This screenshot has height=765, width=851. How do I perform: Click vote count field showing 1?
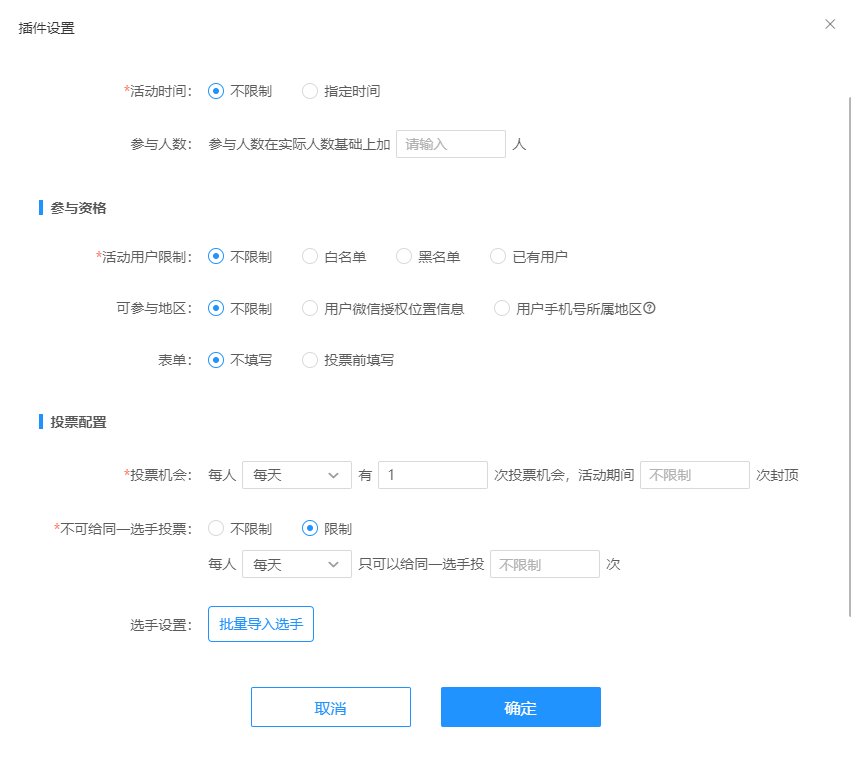pos(433,475)
